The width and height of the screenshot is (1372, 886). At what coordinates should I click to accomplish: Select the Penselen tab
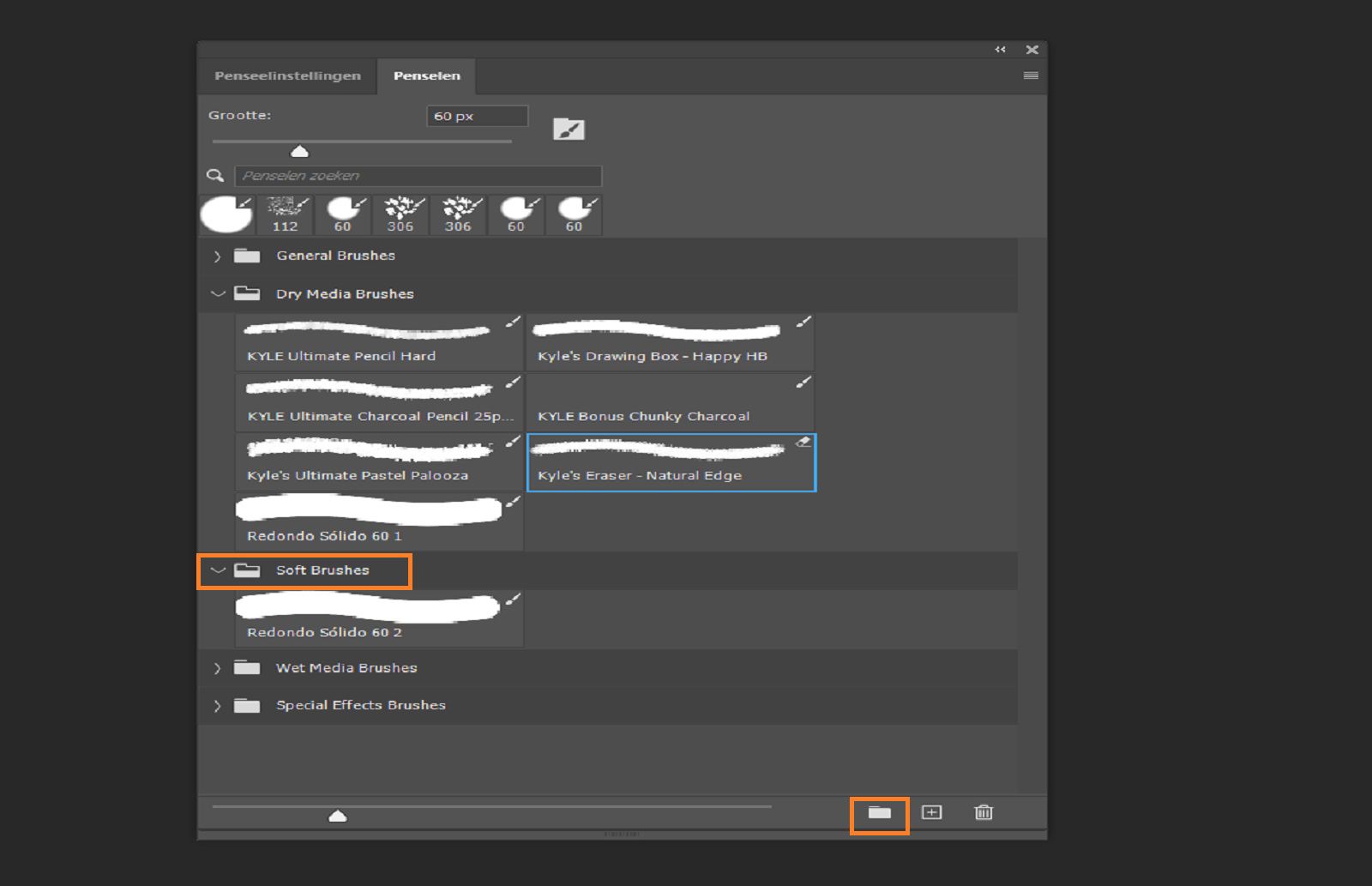(x=427, y=75)
